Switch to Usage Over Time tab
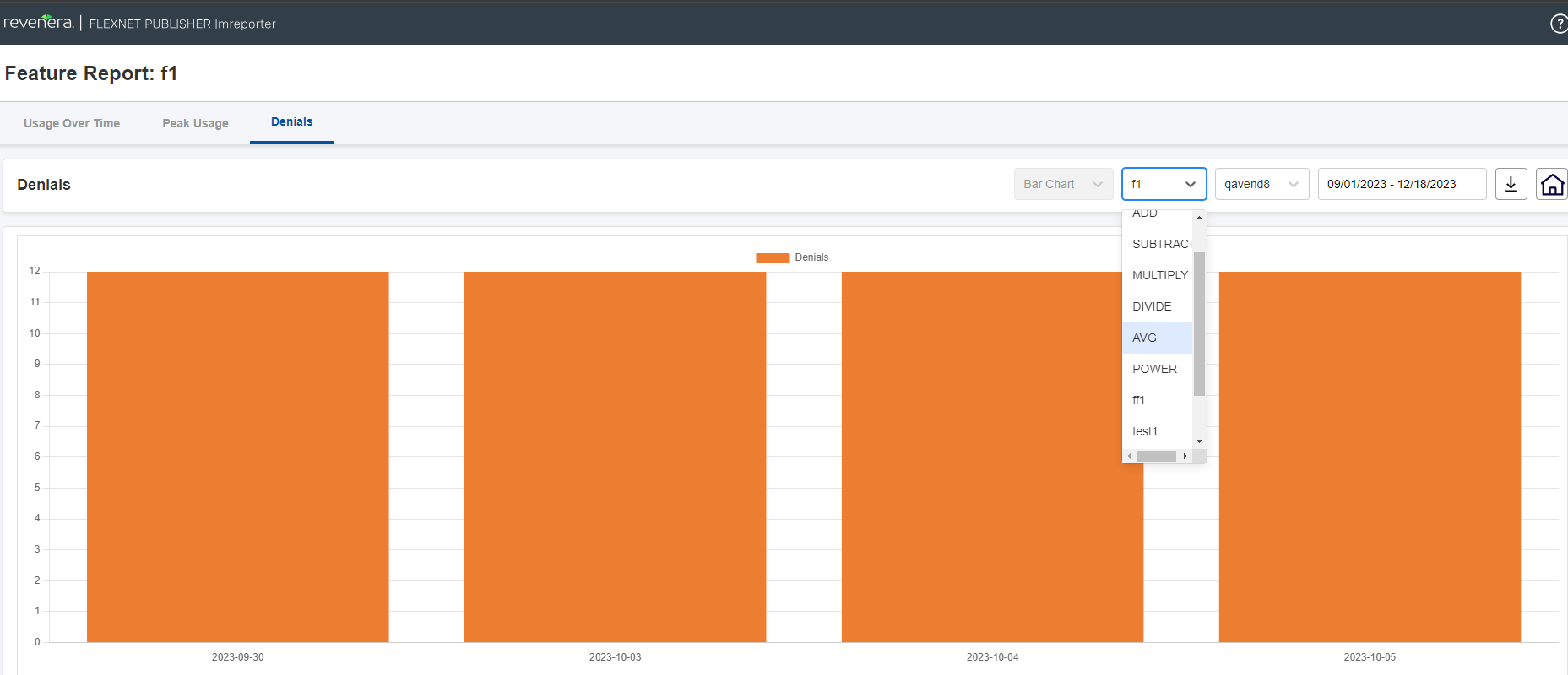The image size is (1568, 675). point(72,123)
